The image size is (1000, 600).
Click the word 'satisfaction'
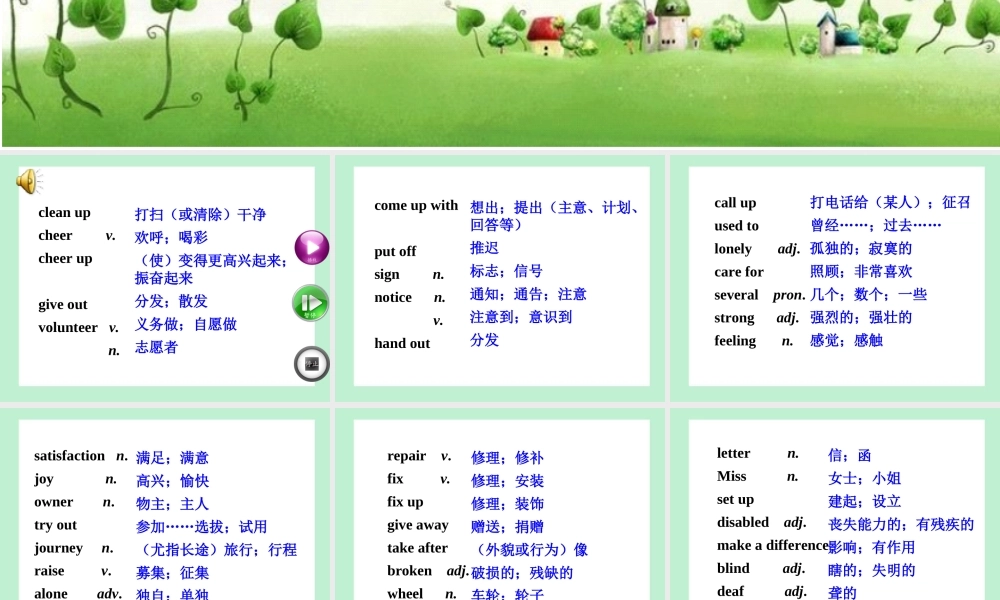pyautogui.click(x=70, y=456)
